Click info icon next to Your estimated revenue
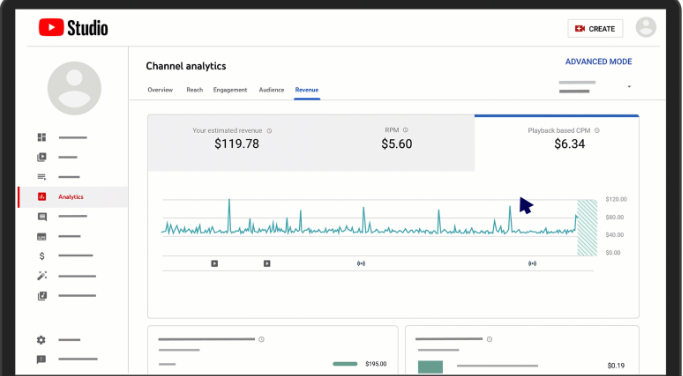 269,131
